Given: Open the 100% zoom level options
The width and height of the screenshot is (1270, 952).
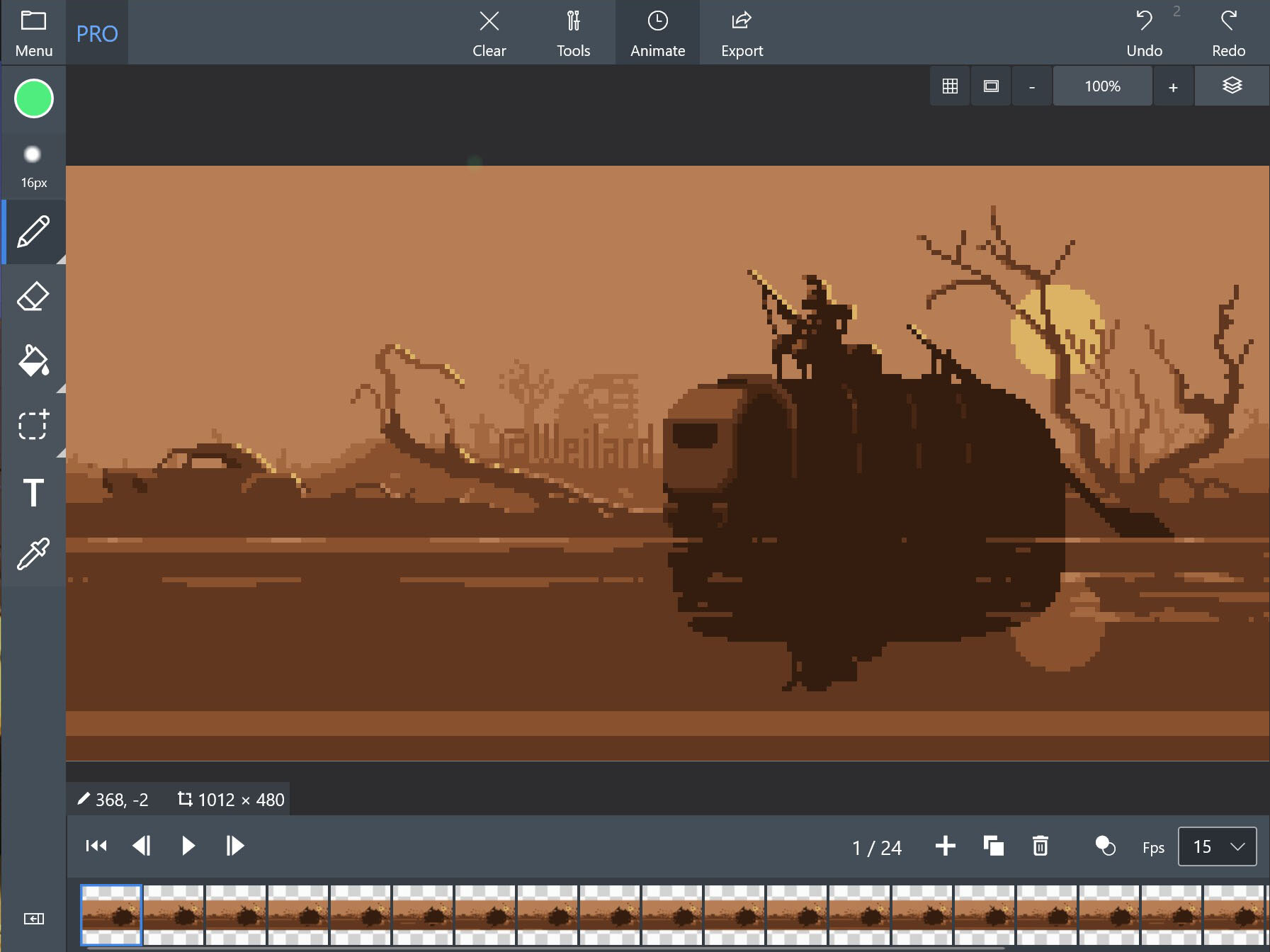Looking at the screenshot, I should (1102, 86).
